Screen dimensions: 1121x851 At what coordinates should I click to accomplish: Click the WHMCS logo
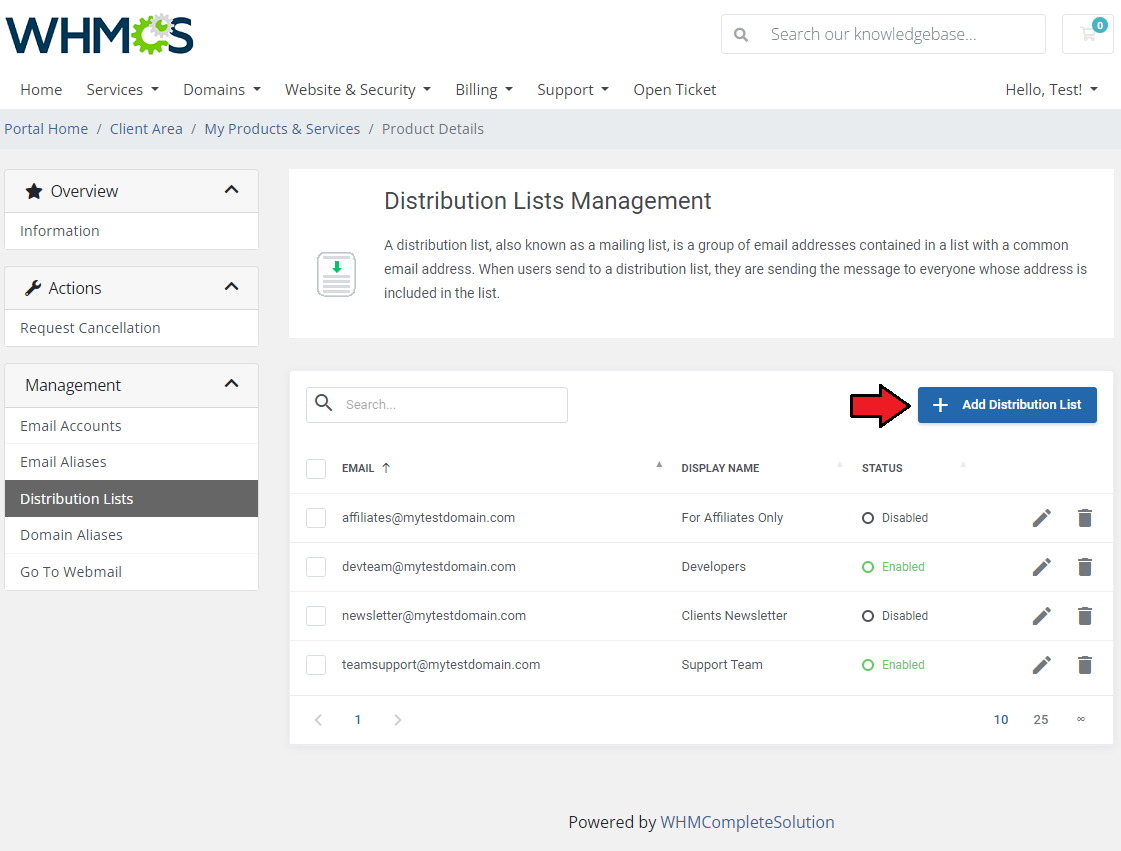pos(99,34)
